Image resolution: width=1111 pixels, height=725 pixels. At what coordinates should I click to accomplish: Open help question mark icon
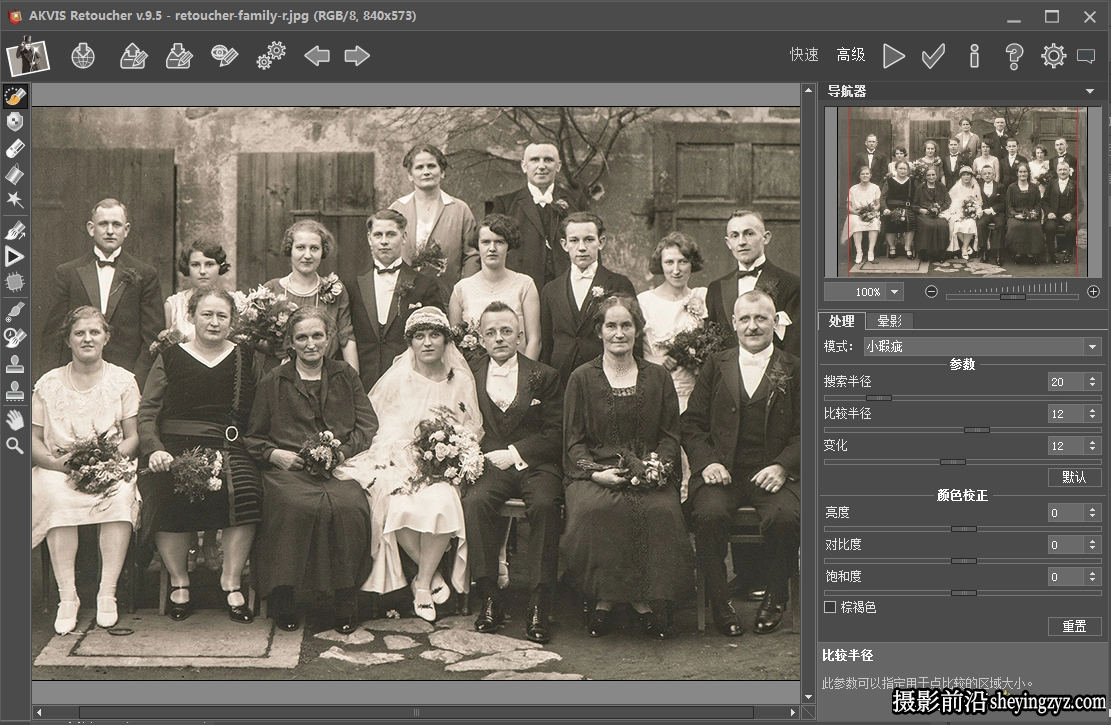[x=1014, y=56]
